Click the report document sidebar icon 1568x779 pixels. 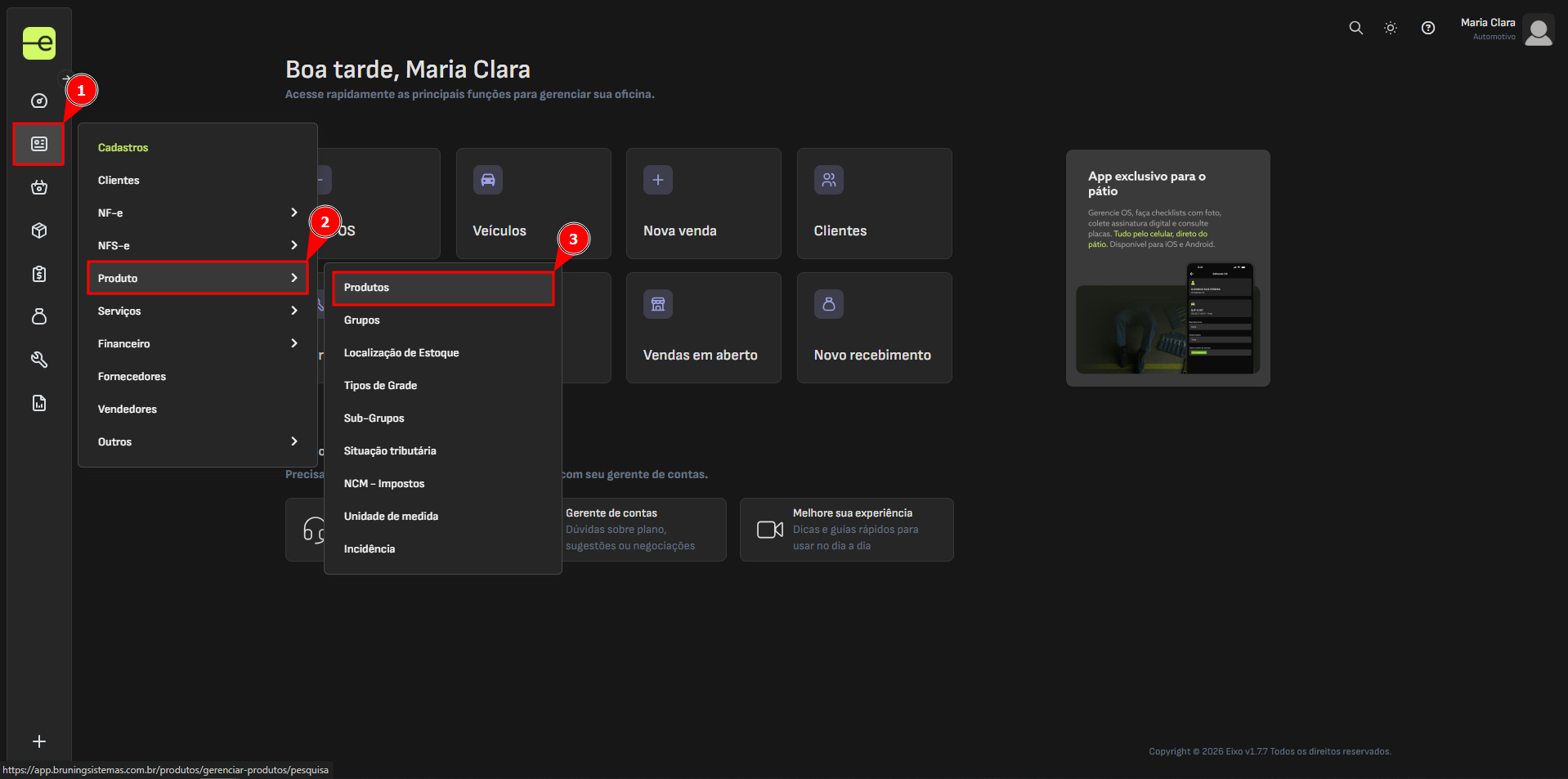(38, 403)
